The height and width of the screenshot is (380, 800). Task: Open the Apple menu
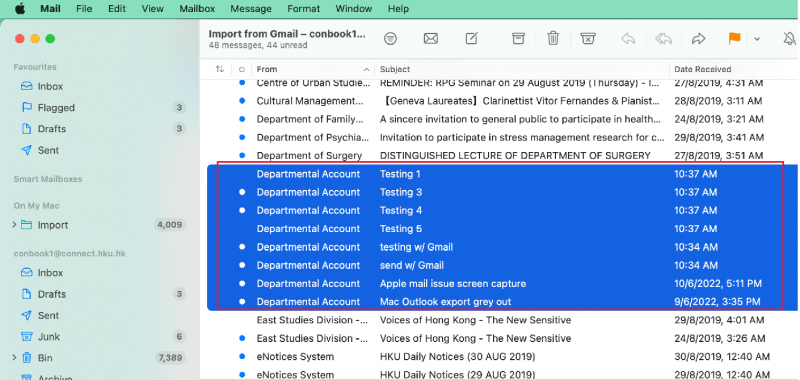(x=20, y=9)
